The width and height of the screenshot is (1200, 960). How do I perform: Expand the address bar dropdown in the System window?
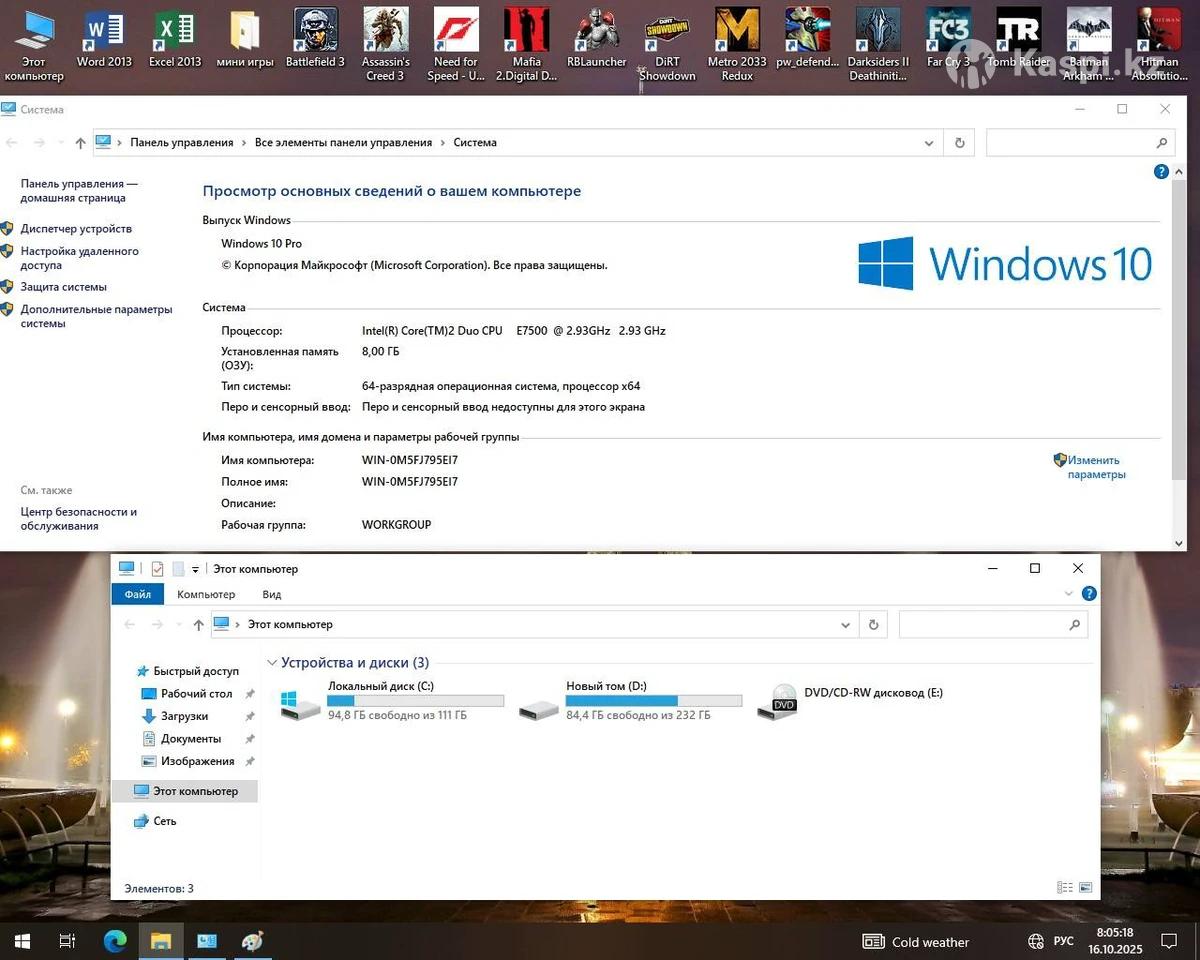point(929,143)
